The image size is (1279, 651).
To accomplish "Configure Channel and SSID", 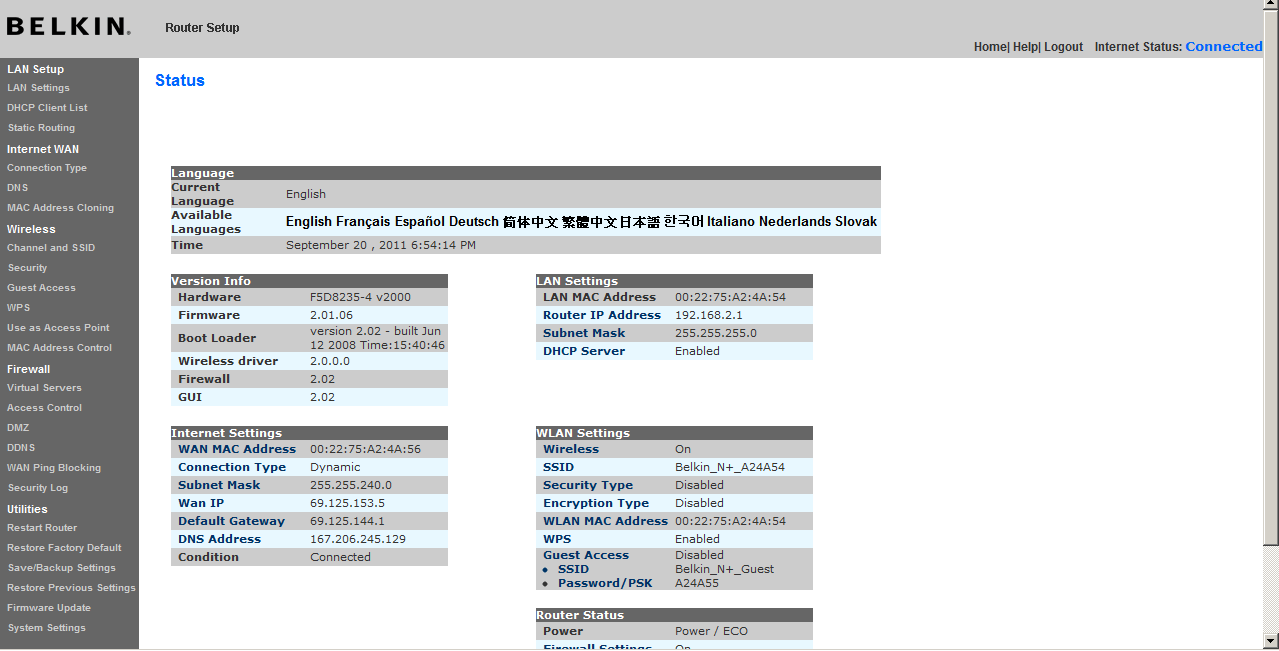I will (50, 247).
